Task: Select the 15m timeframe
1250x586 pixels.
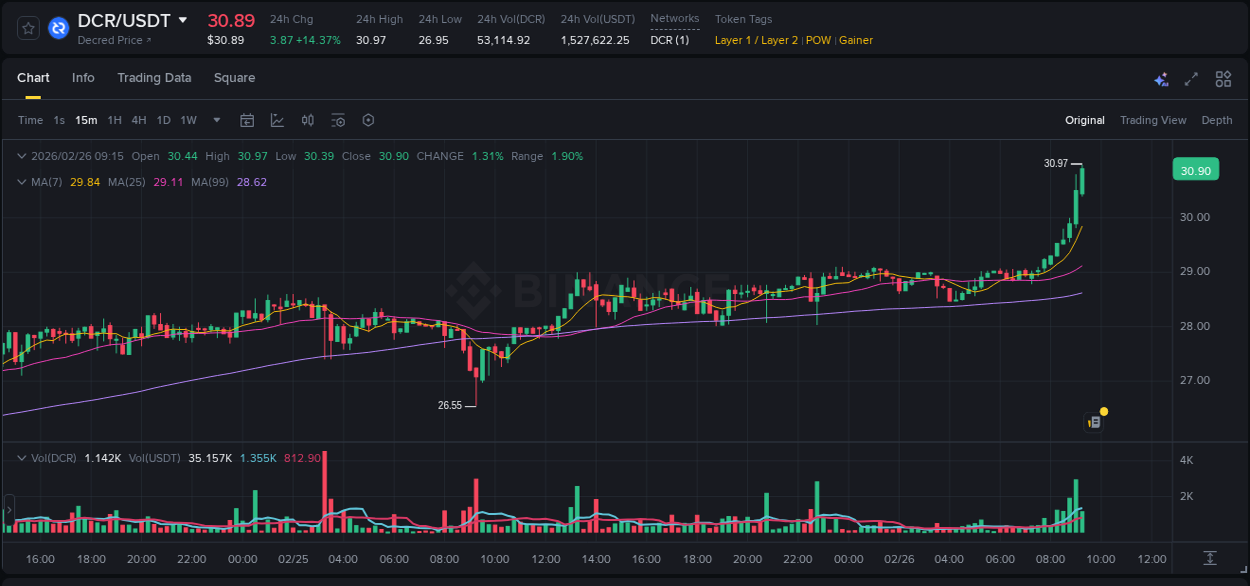Action: (x=86, y=120)
